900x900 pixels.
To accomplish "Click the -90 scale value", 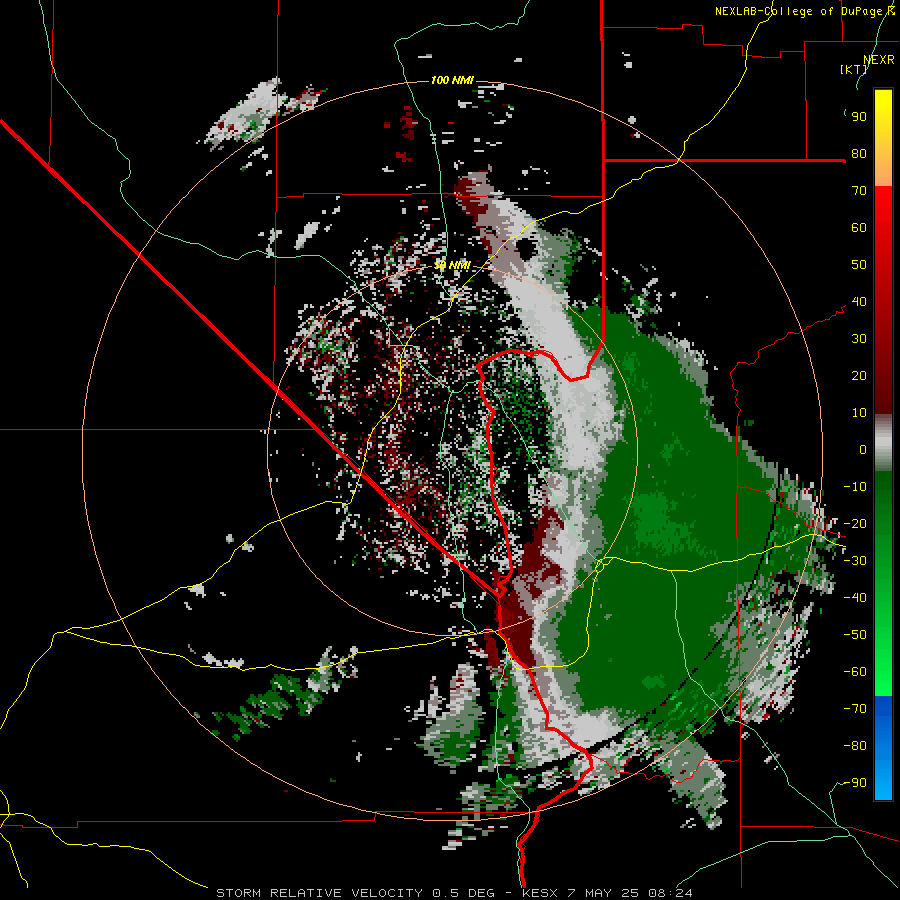I will (x=855, y=783).
